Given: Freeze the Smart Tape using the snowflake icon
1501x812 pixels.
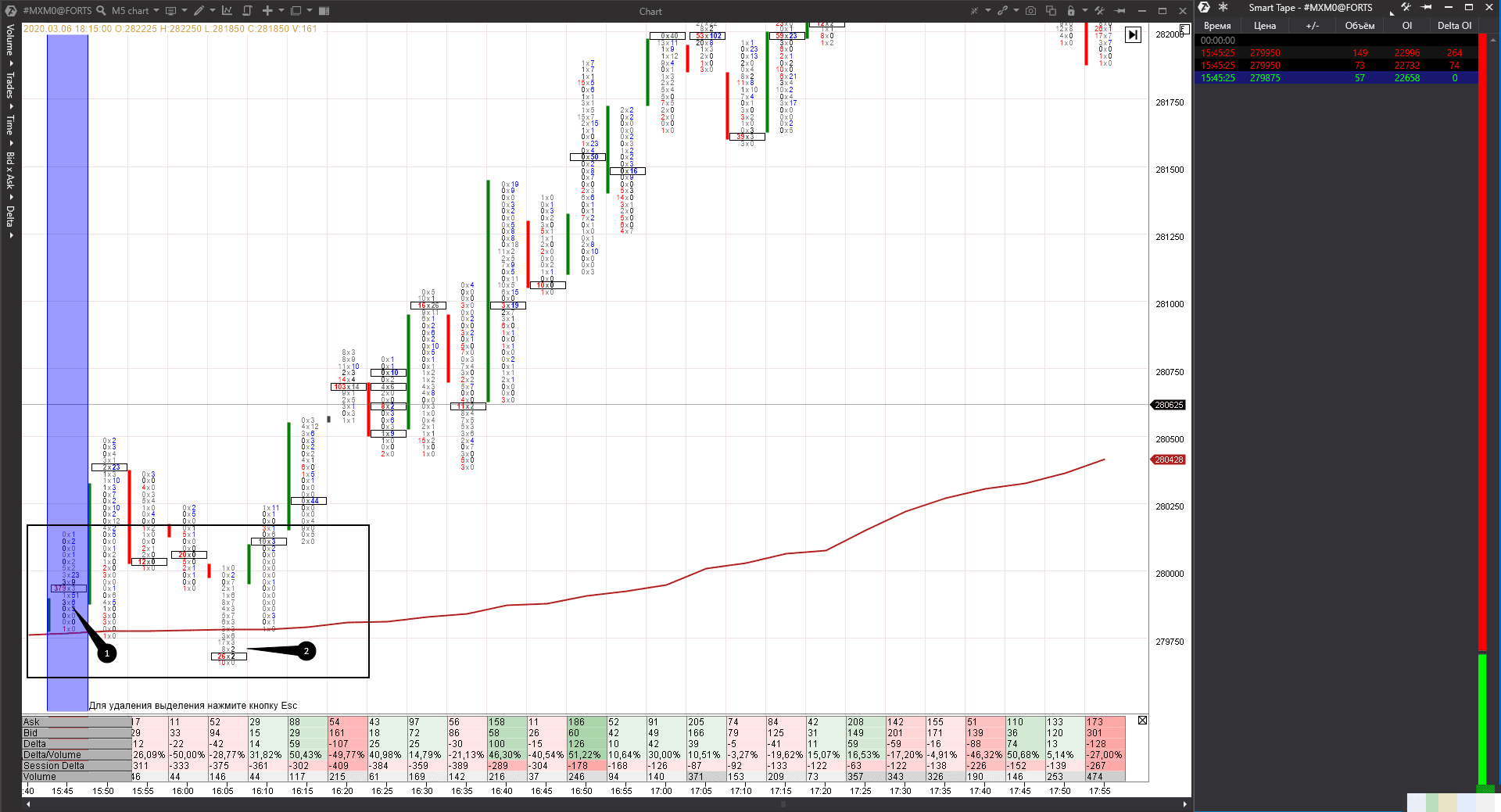Looking at the screenshot, I should click(1223, 7).
